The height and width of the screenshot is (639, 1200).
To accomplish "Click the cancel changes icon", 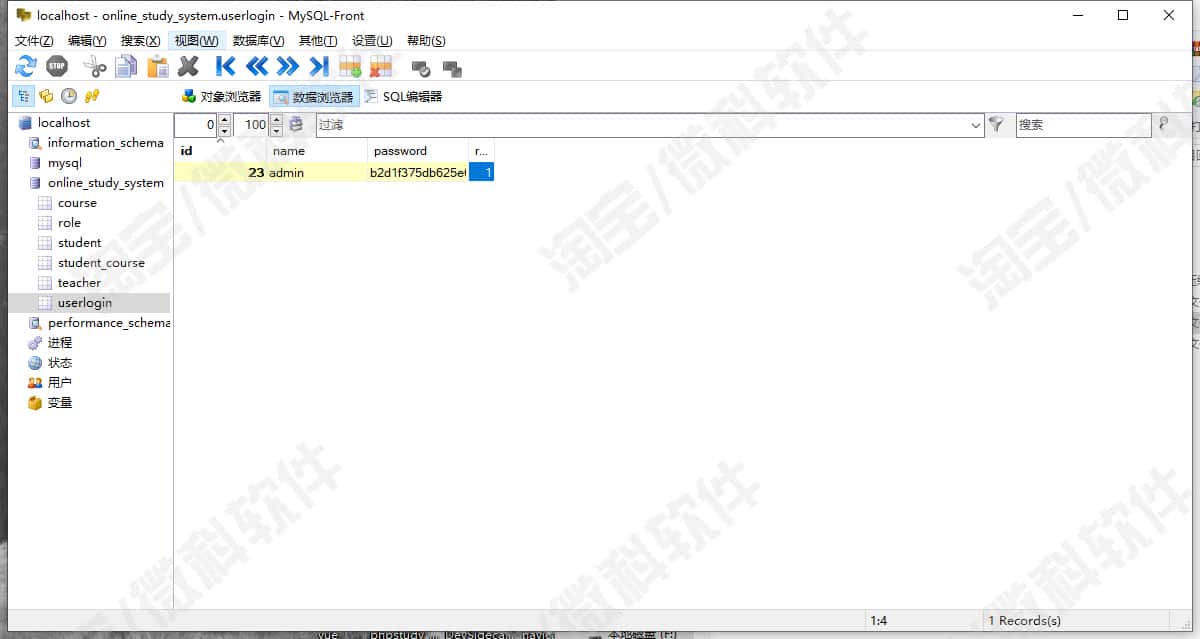I will point(452,69).
